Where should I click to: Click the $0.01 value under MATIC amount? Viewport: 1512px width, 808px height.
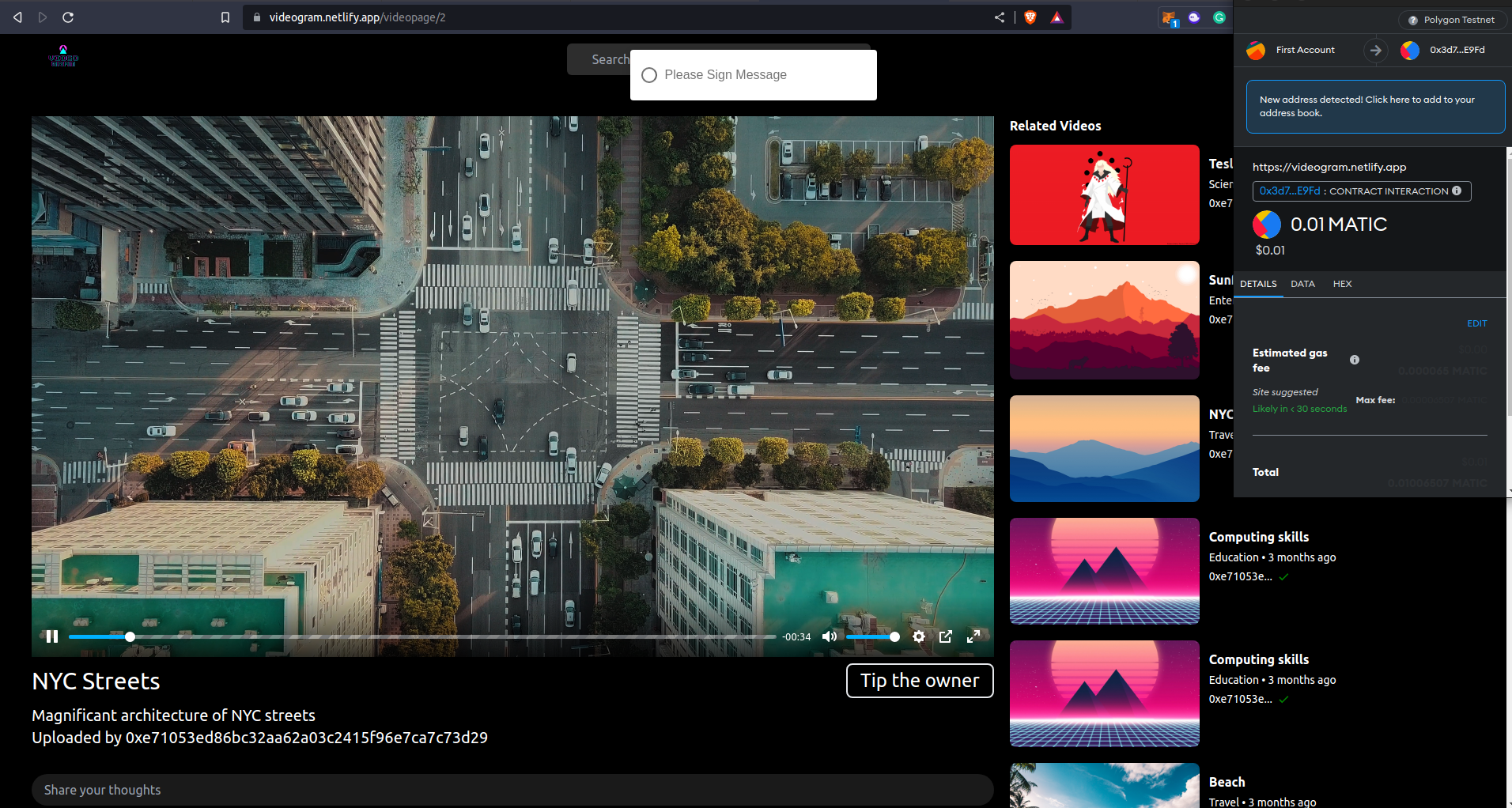pyautogui.click(x=1270, y=250)
